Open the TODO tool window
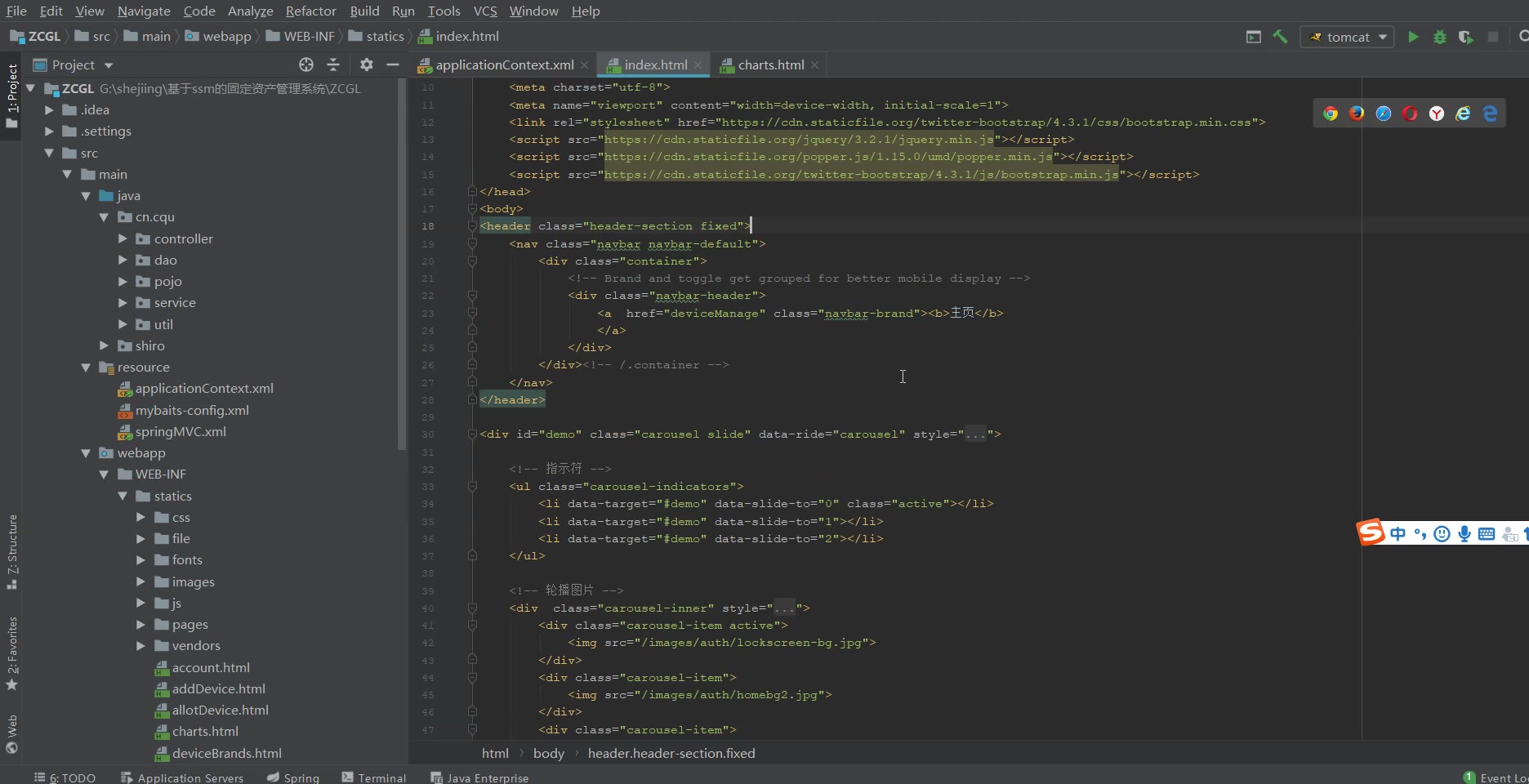 pyautogui.click(x=65, y=777)
